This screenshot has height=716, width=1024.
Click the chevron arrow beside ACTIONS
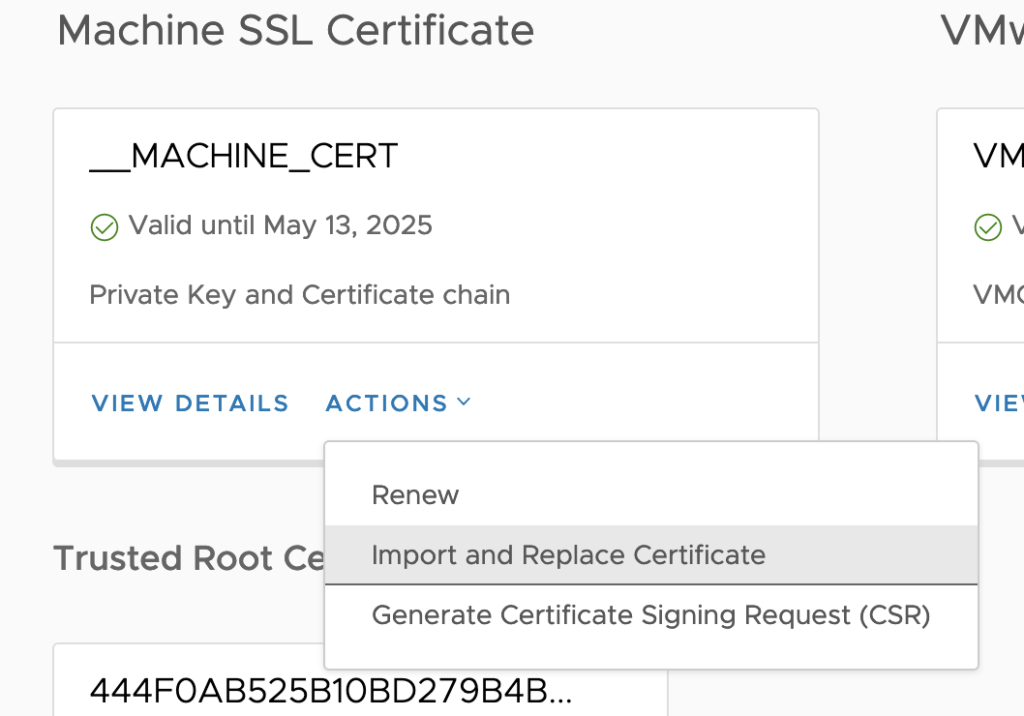(464, 402)
